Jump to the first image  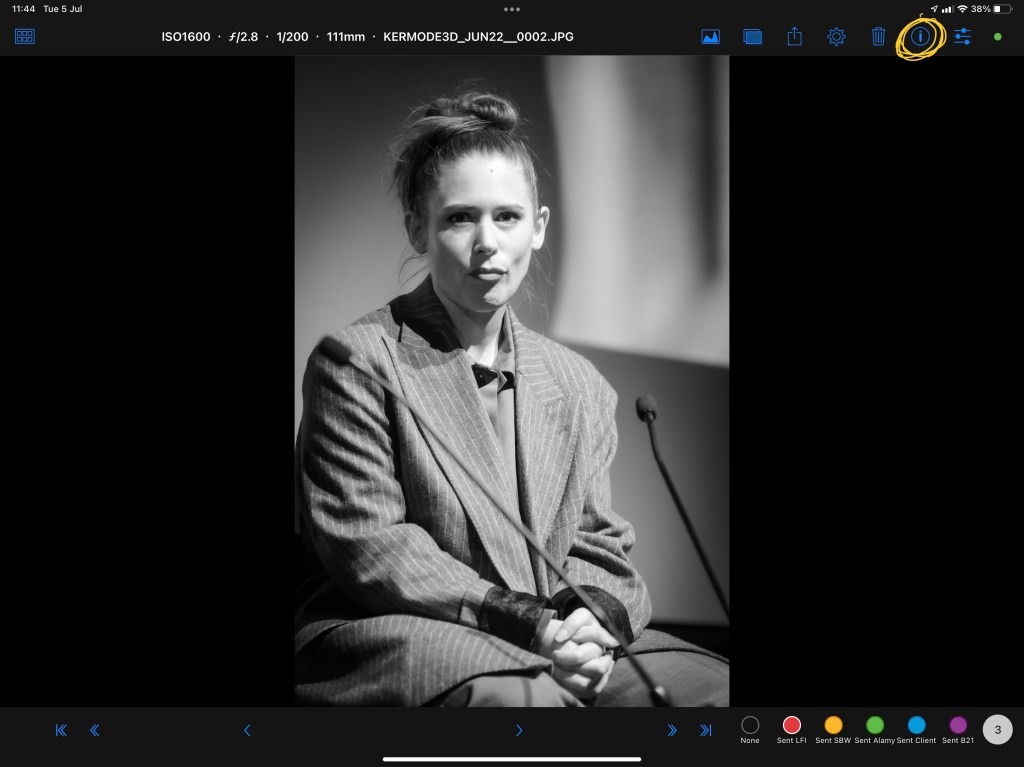[x=61, y=731]
